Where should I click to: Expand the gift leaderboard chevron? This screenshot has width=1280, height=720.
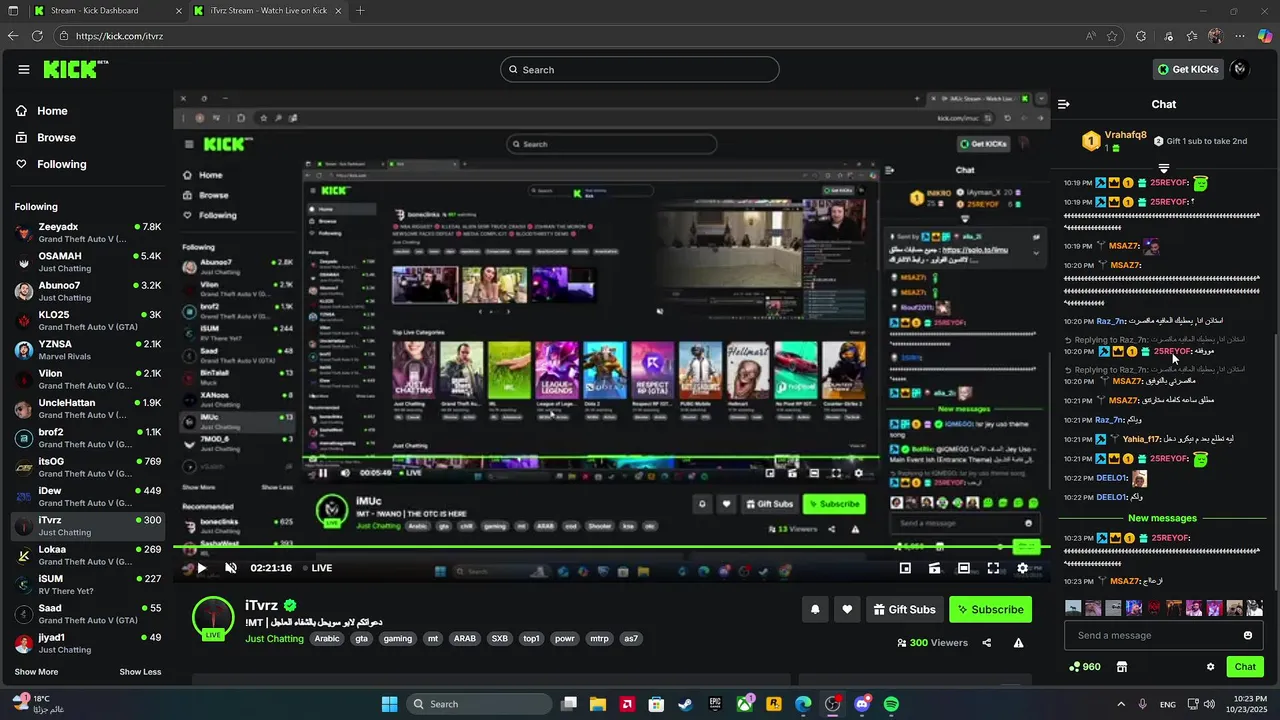[1164, 168]
